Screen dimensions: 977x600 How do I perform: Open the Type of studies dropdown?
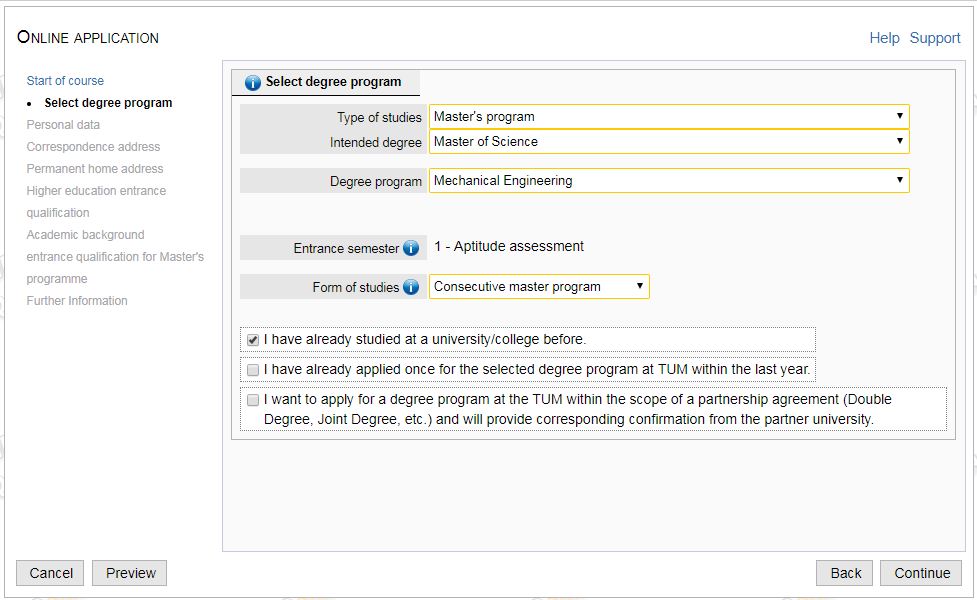(669, 117)
